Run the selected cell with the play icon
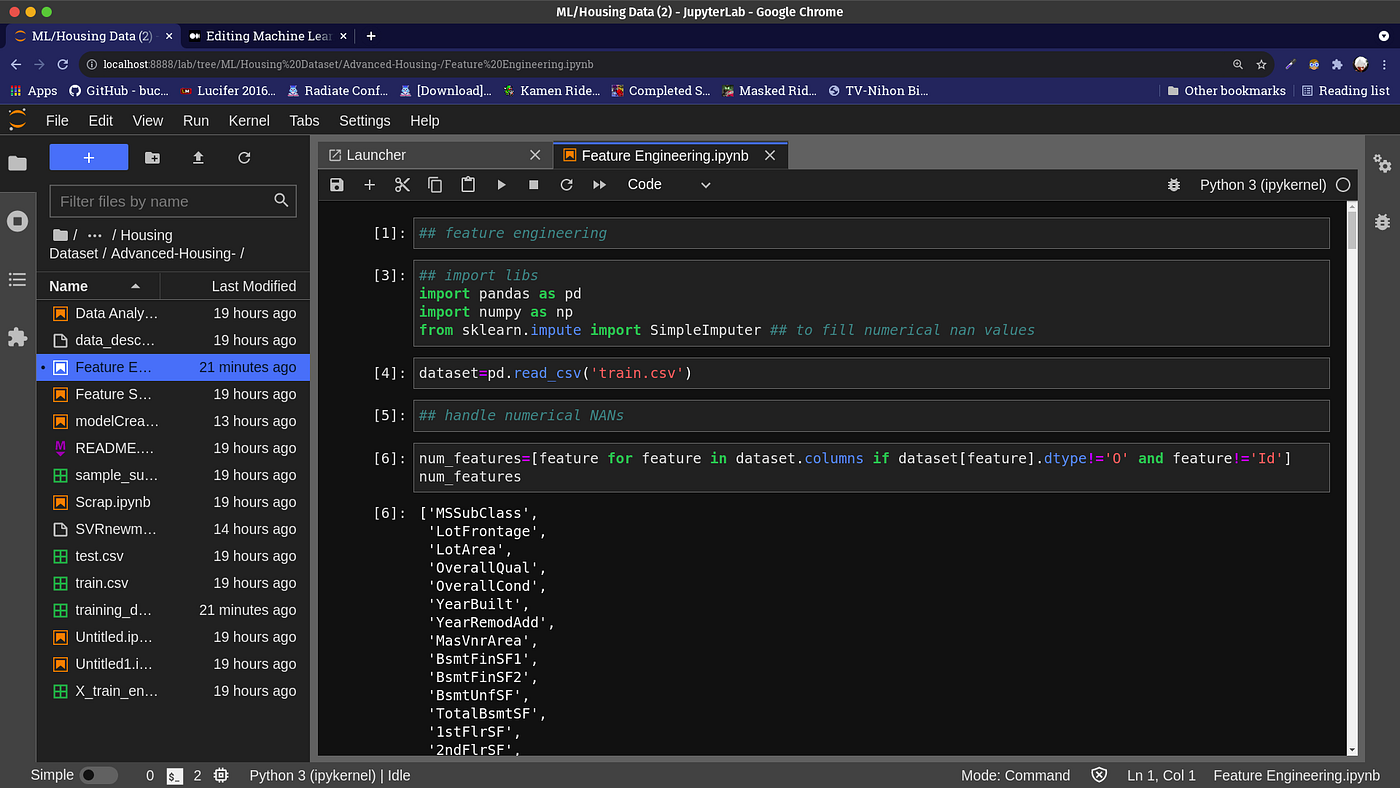Screen dimensions: 1400x788 pyautogui.click(x=501, y=185)
